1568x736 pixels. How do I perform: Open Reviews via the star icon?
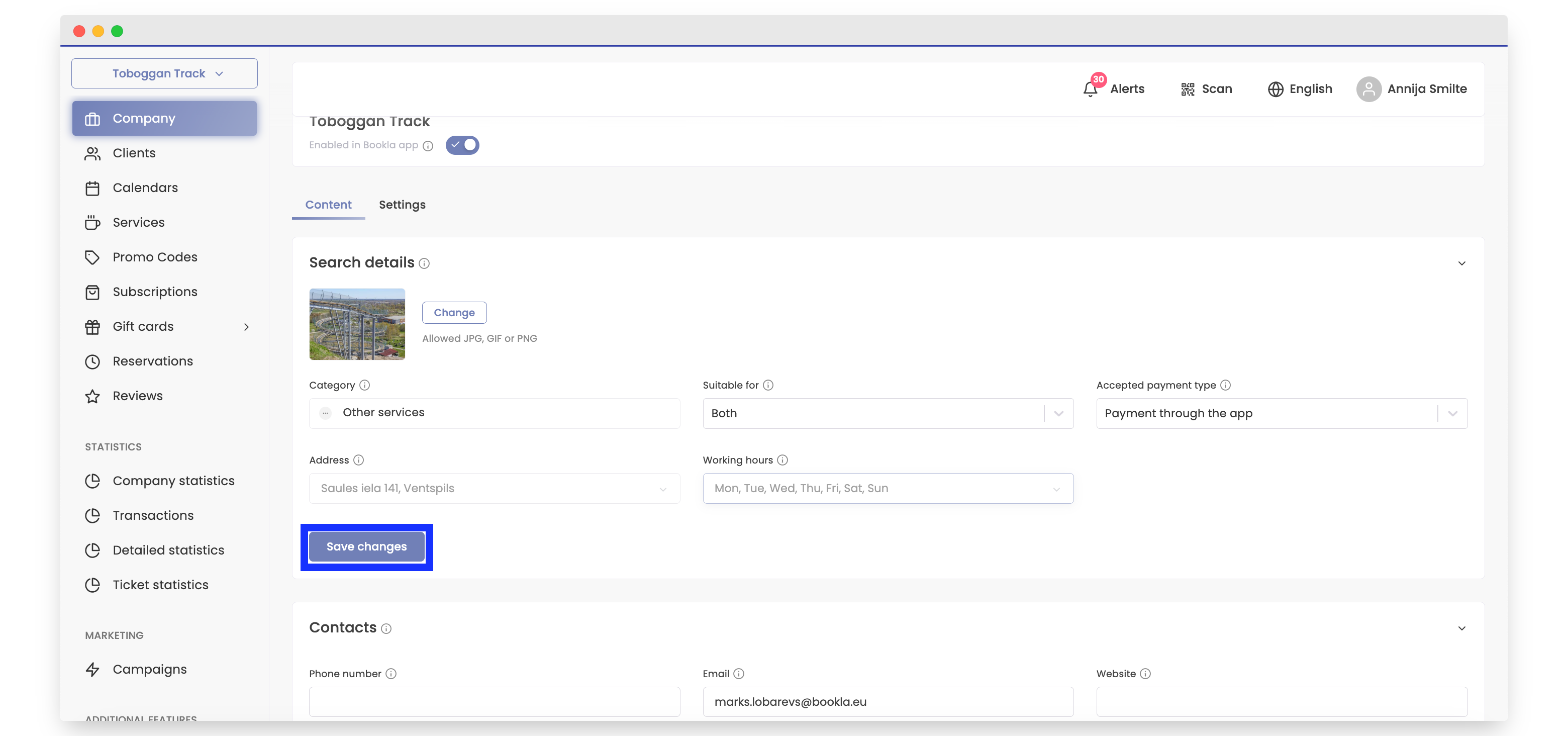click(x=92, y=396)
